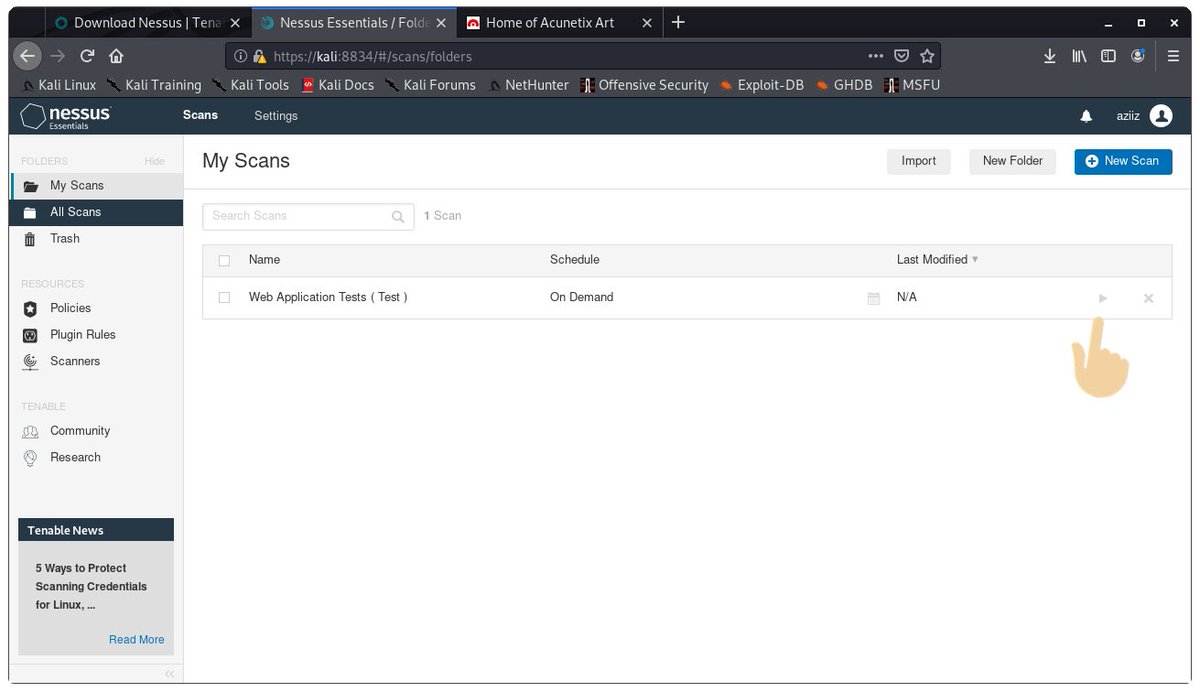Sort by the Name column

[264, 260]
